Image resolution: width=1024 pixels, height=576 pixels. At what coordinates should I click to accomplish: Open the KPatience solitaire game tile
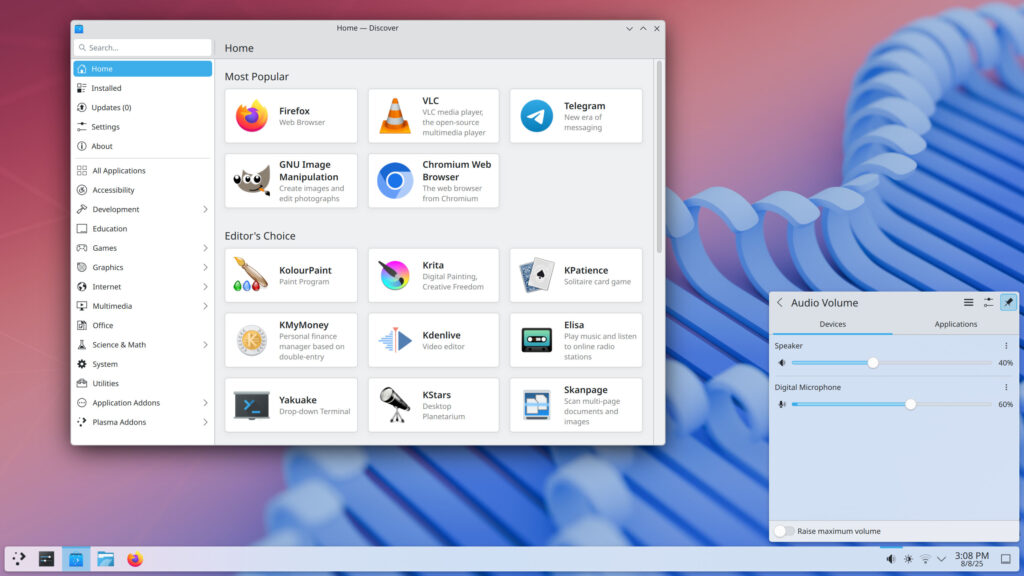click(576, 275)
